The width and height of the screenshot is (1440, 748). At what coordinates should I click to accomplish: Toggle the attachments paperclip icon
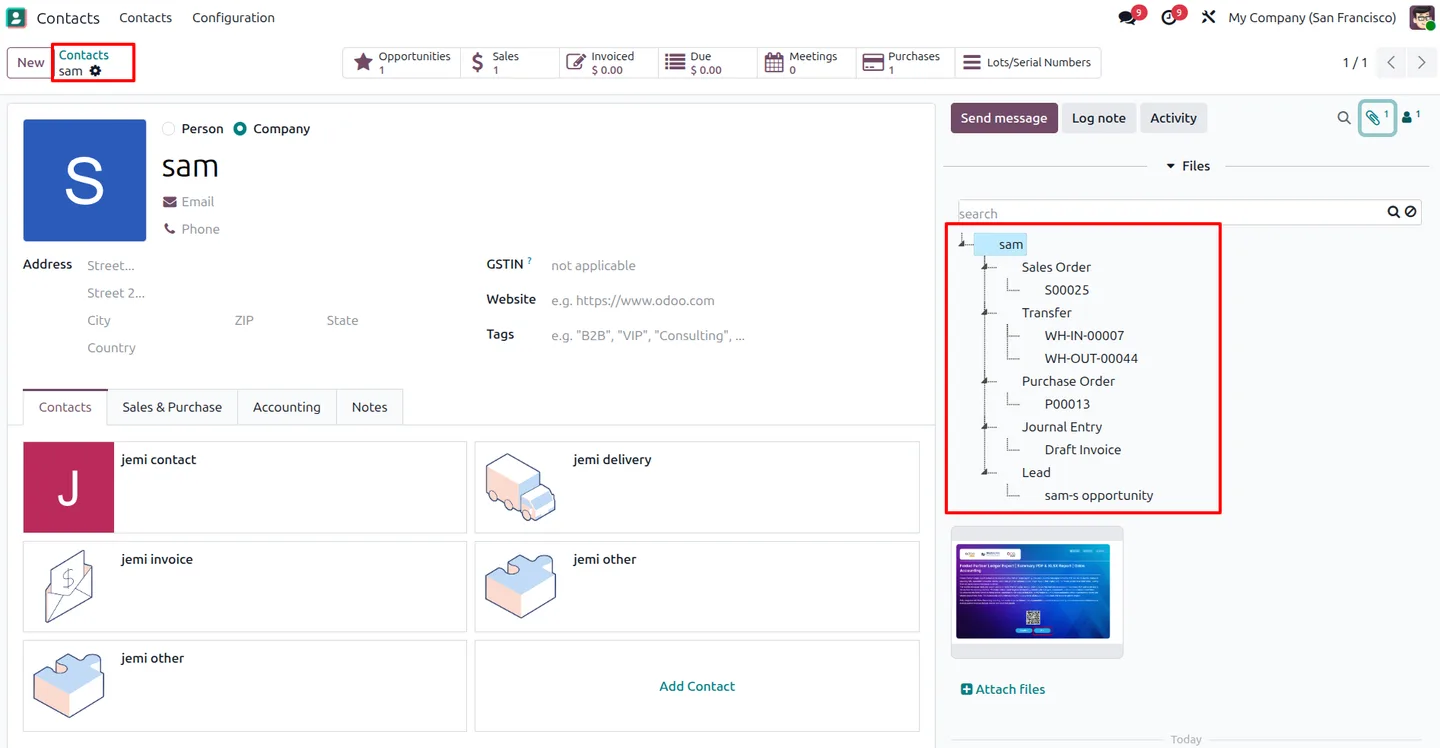point(1377,118)
